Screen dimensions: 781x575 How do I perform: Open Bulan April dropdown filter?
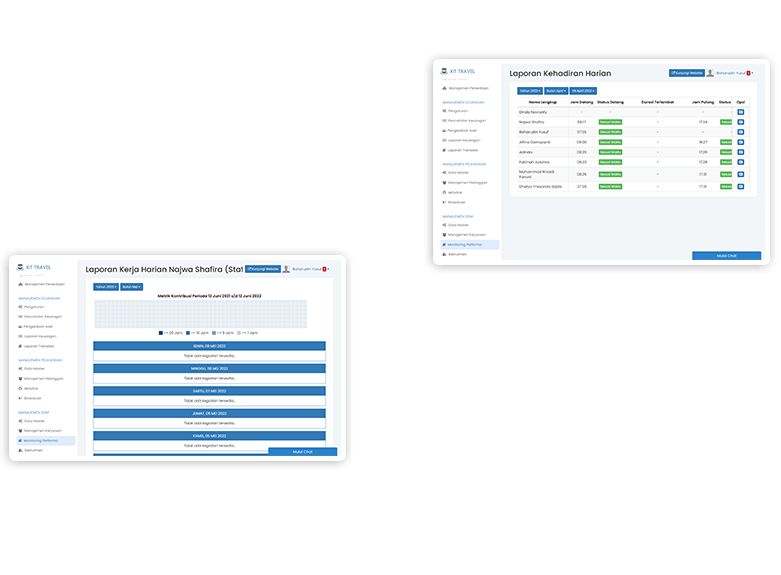556,90
